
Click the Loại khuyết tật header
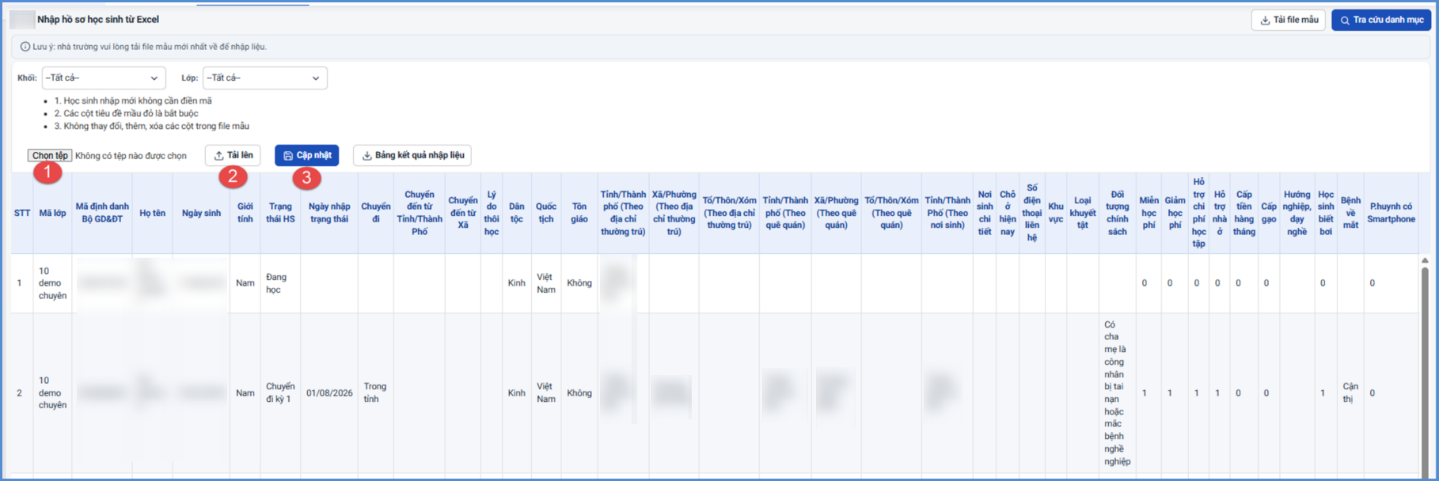click(1082, 213)
